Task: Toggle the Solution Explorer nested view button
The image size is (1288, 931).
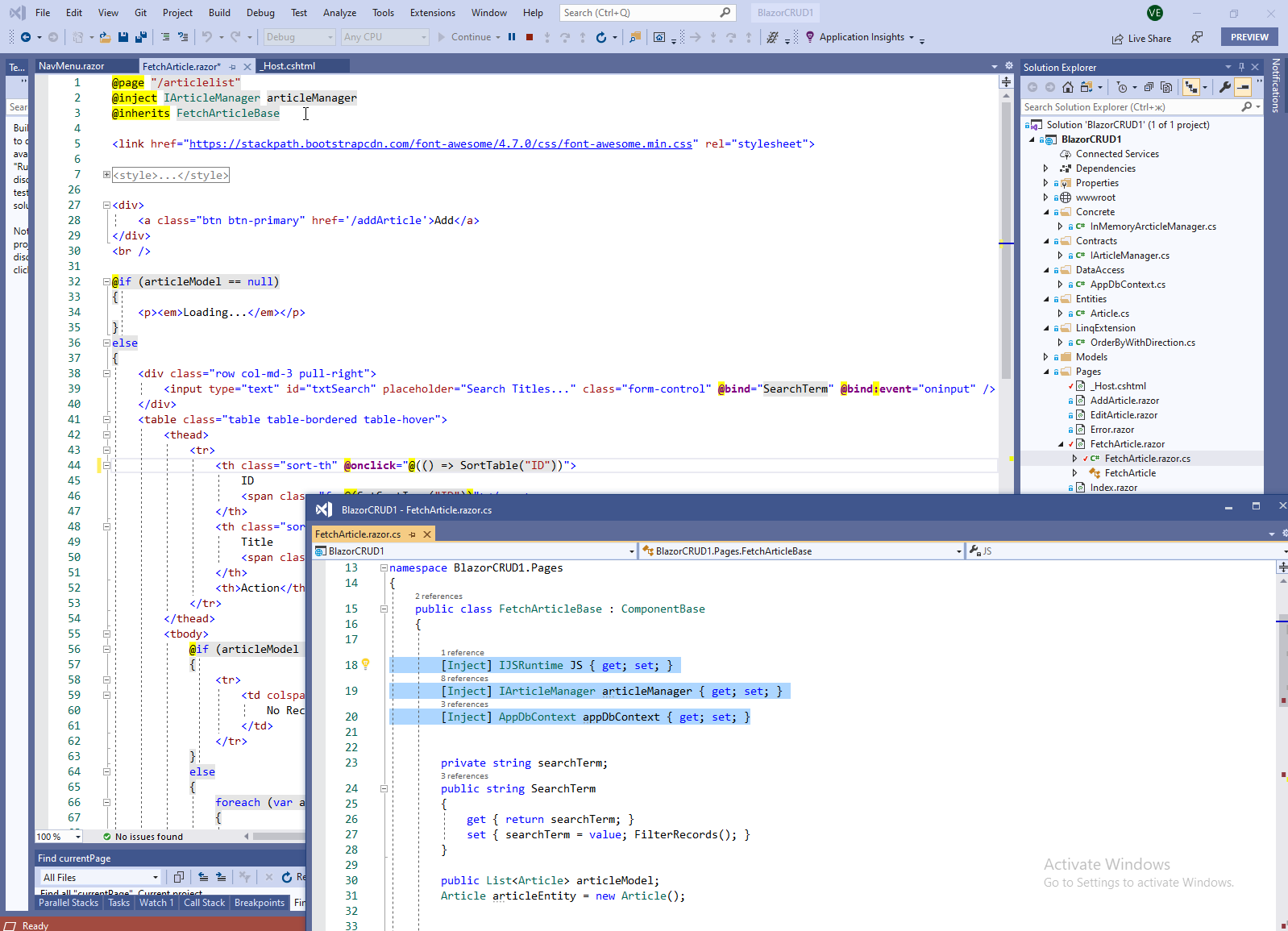Action: point(1190,87)
